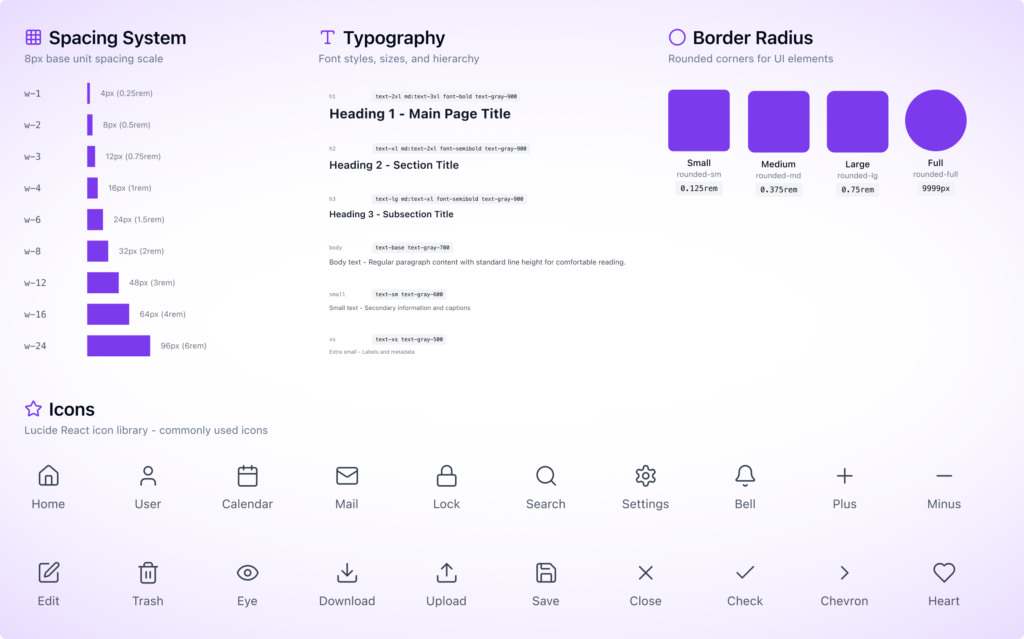Select the User icon
The height and width of the screenshot is (639, 1024).
point(148,476)
